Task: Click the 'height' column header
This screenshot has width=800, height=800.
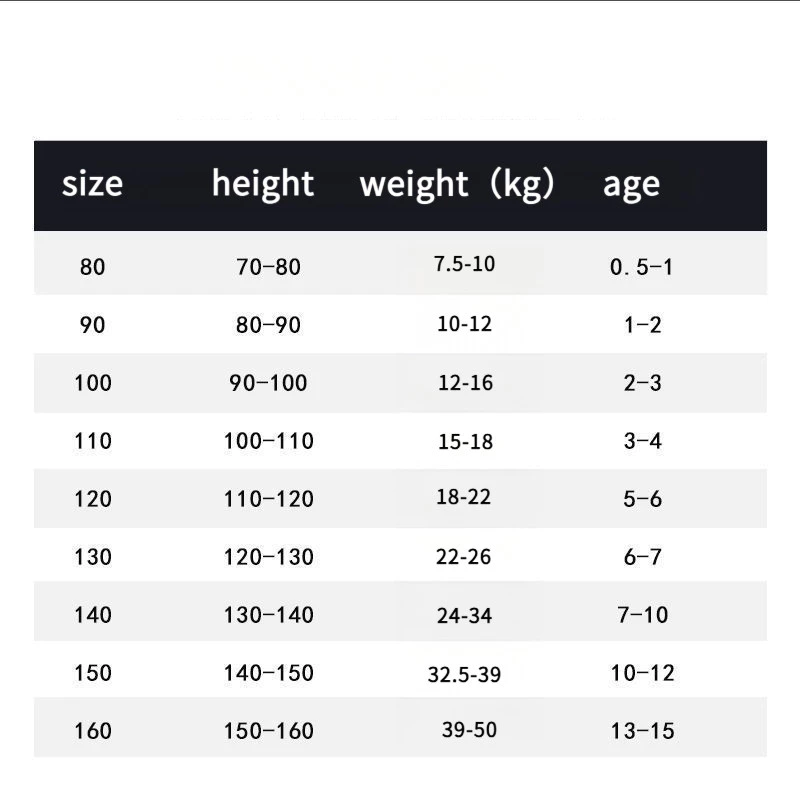Action: pos(263,184)
